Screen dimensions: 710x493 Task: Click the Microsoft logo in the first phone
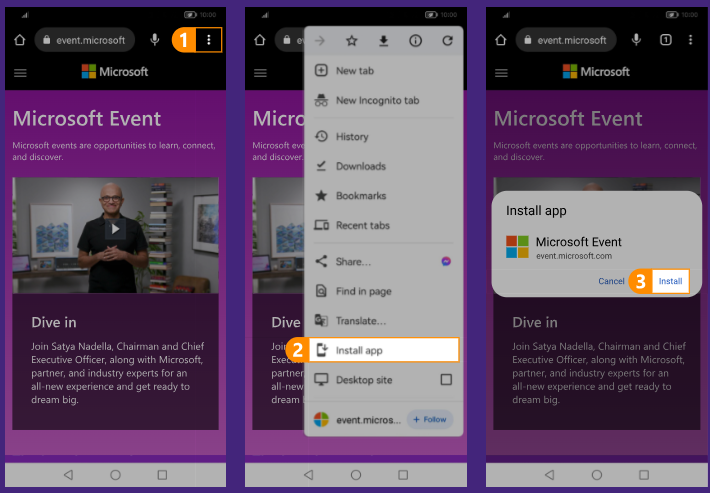pyautogui.click(x=115, y=72)
